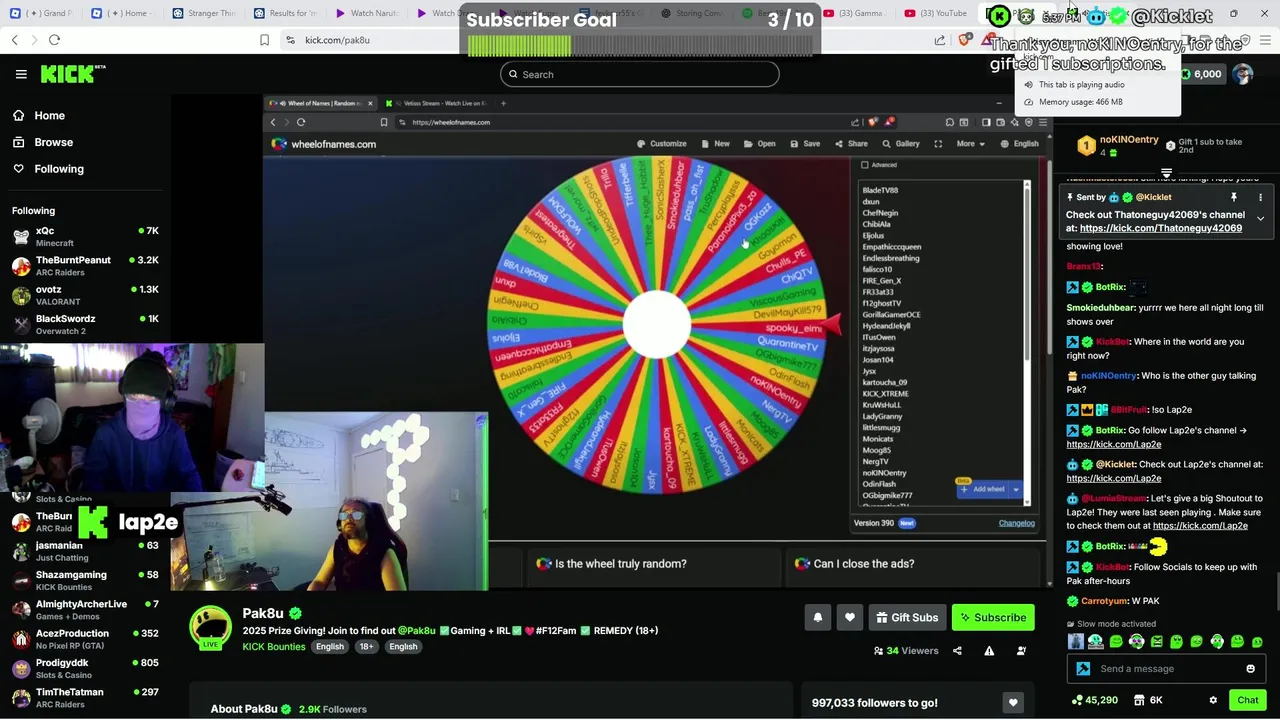Reload the kick.com page

point(54,40)
